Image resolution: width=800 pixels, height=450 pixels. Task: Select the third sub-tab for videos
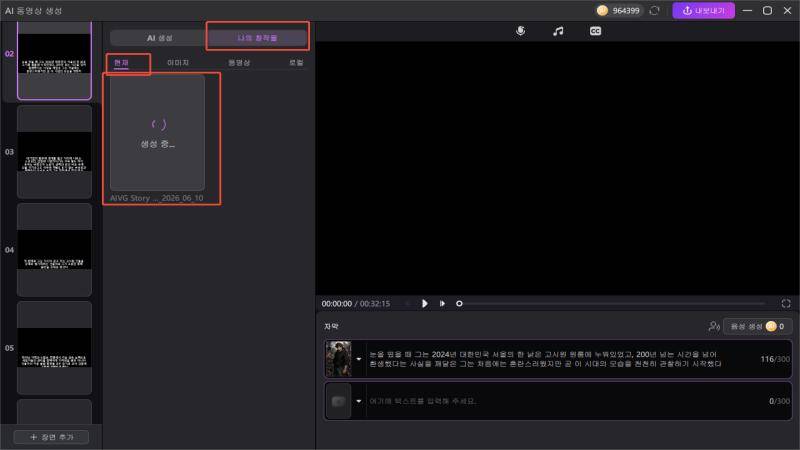(239, 63)
